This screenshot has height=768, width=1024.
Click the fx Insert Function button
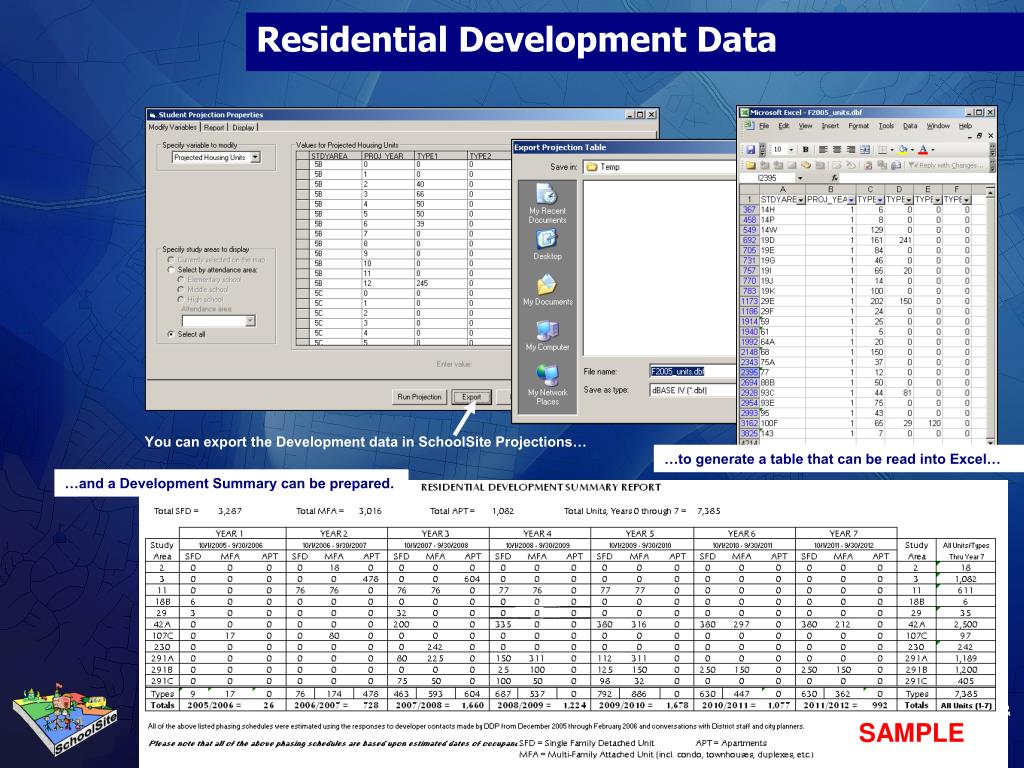pyautogui.click(x=835, y=178)
